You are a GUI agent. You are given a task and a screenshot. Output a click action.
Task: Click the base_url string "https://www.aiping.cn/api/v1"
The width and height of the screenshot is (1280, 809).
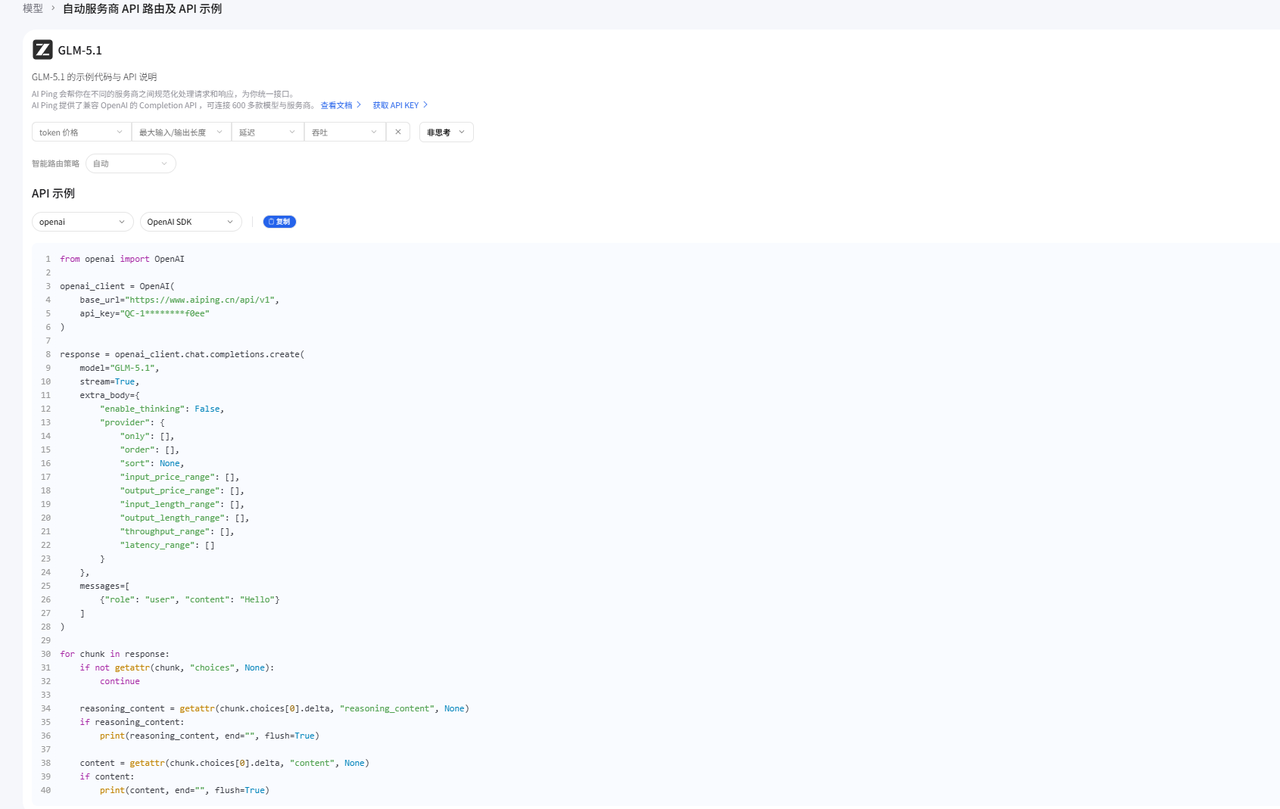pyautogui.click(x=202, y=300)
